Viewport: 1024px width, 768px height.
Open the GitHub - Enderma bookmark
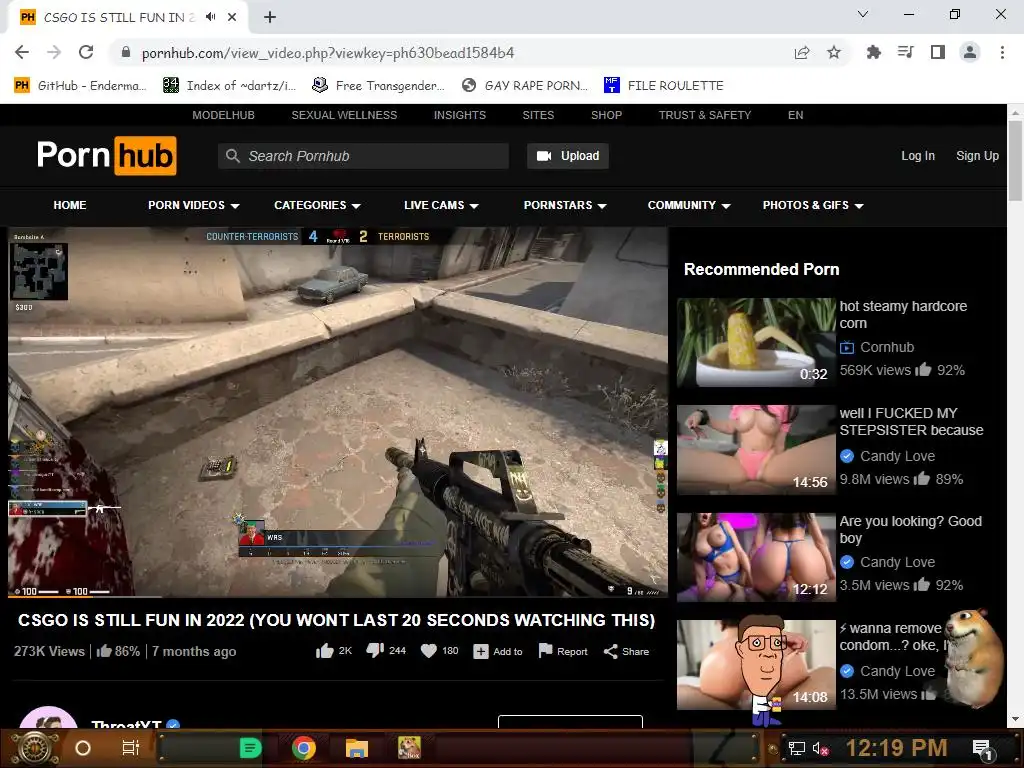pos(80,85)
